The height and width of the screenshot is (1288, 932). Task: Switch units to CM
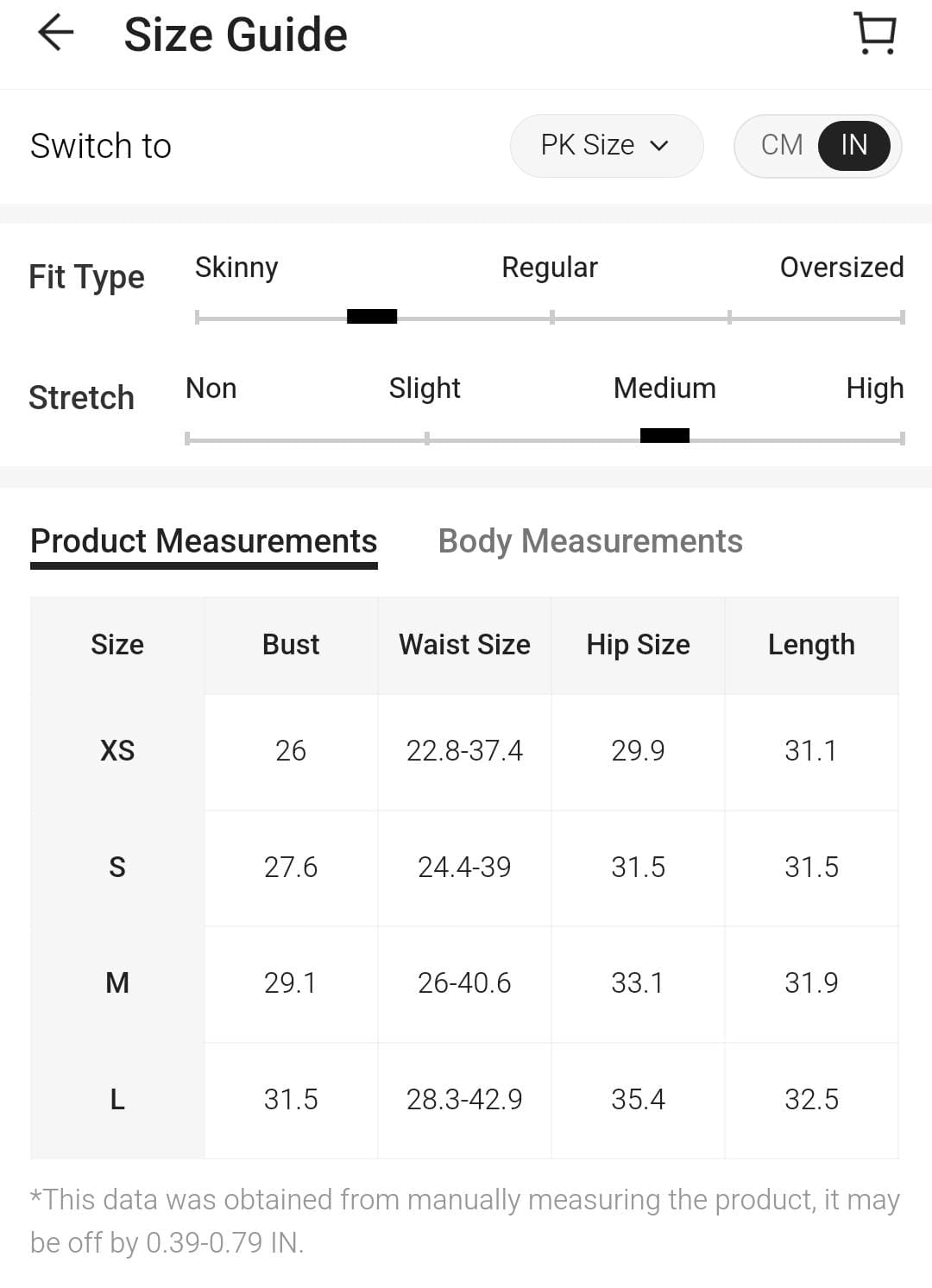tap(782, 145)
